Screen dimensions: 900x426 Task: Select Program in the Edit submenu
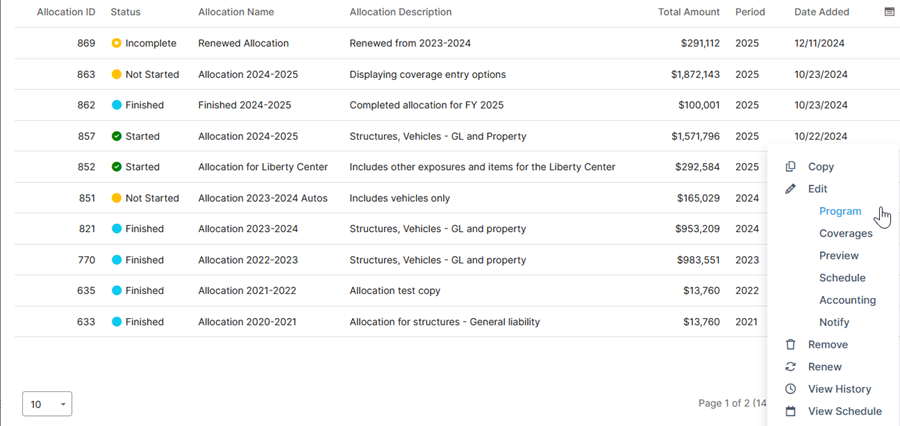[x=840, y=211]
